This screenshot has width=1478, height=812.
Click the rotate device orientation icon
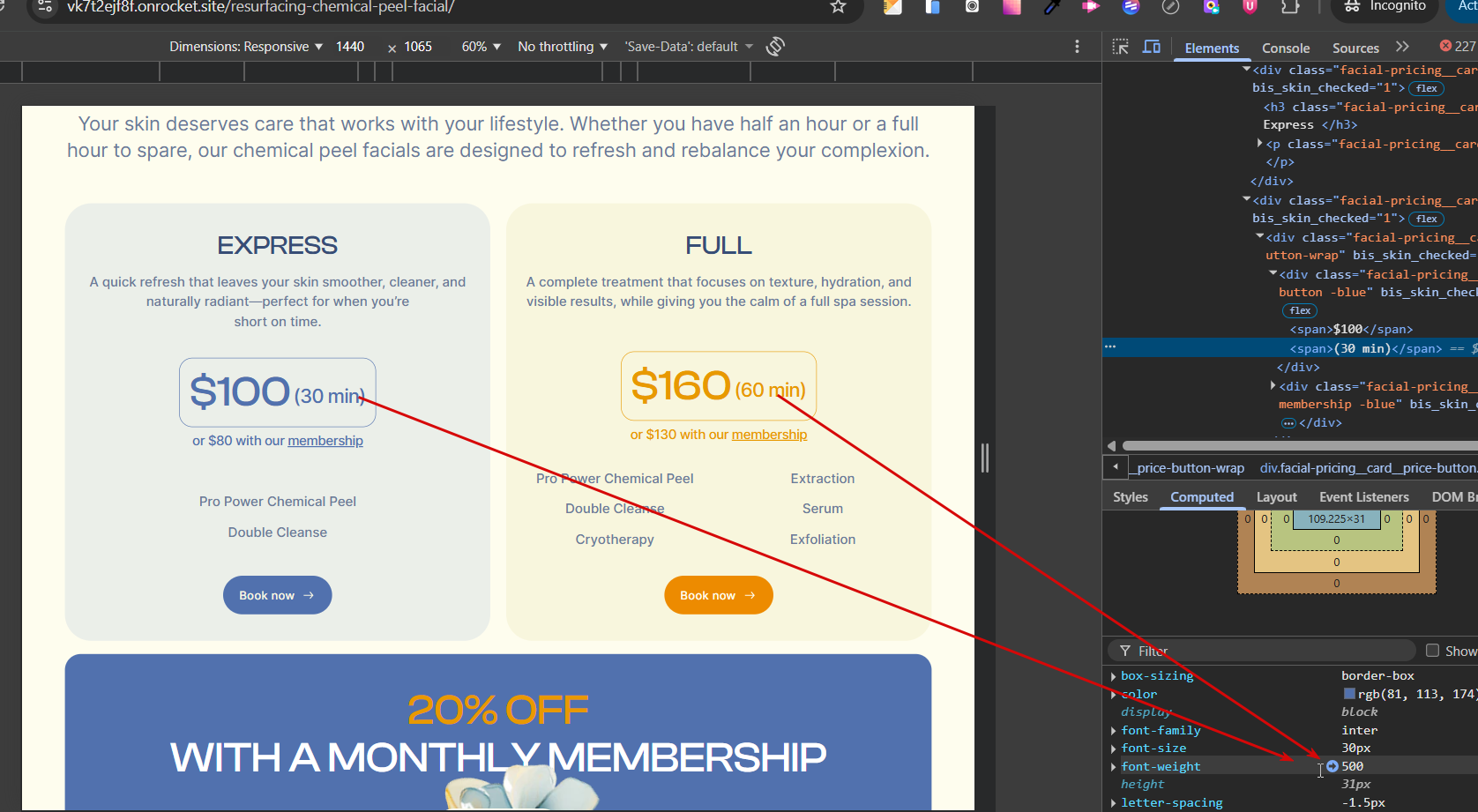pyautogui.click(x=775, y=47)
